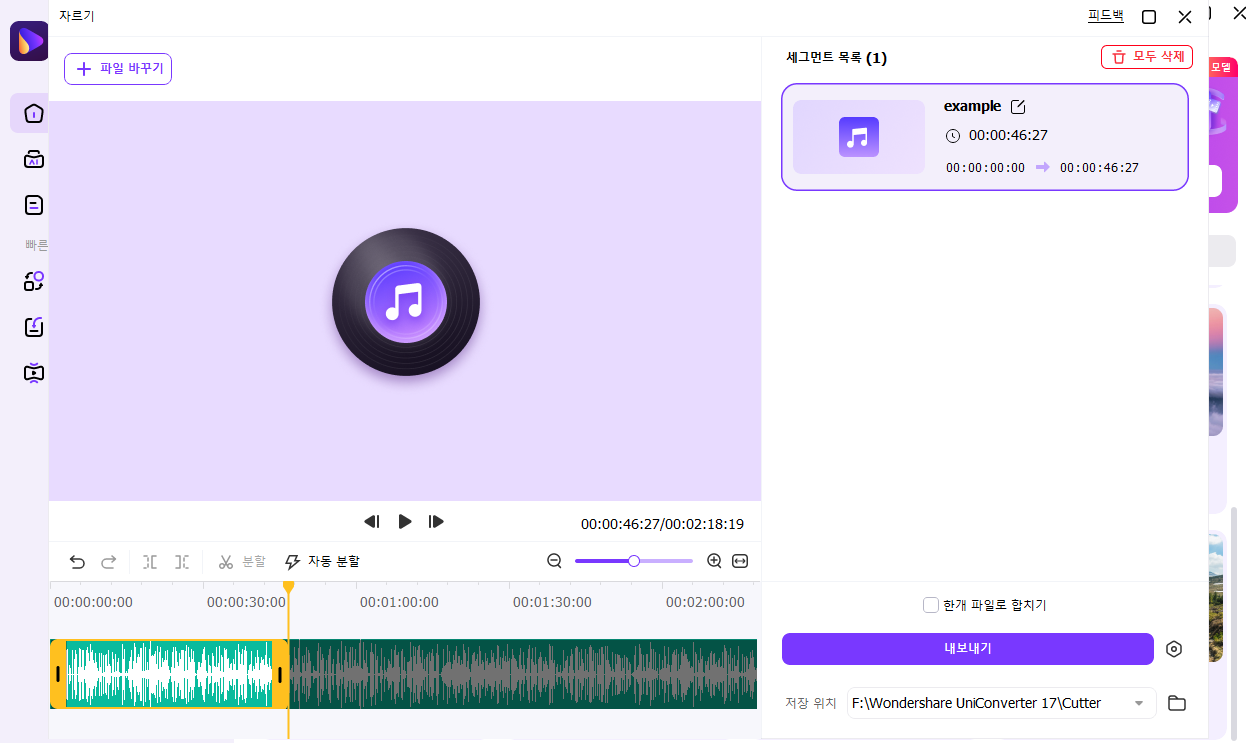Viewport: 1246px width, 743px height.
Task: Zoom in on the timeline with the magnifier icon
Action: 714,561
